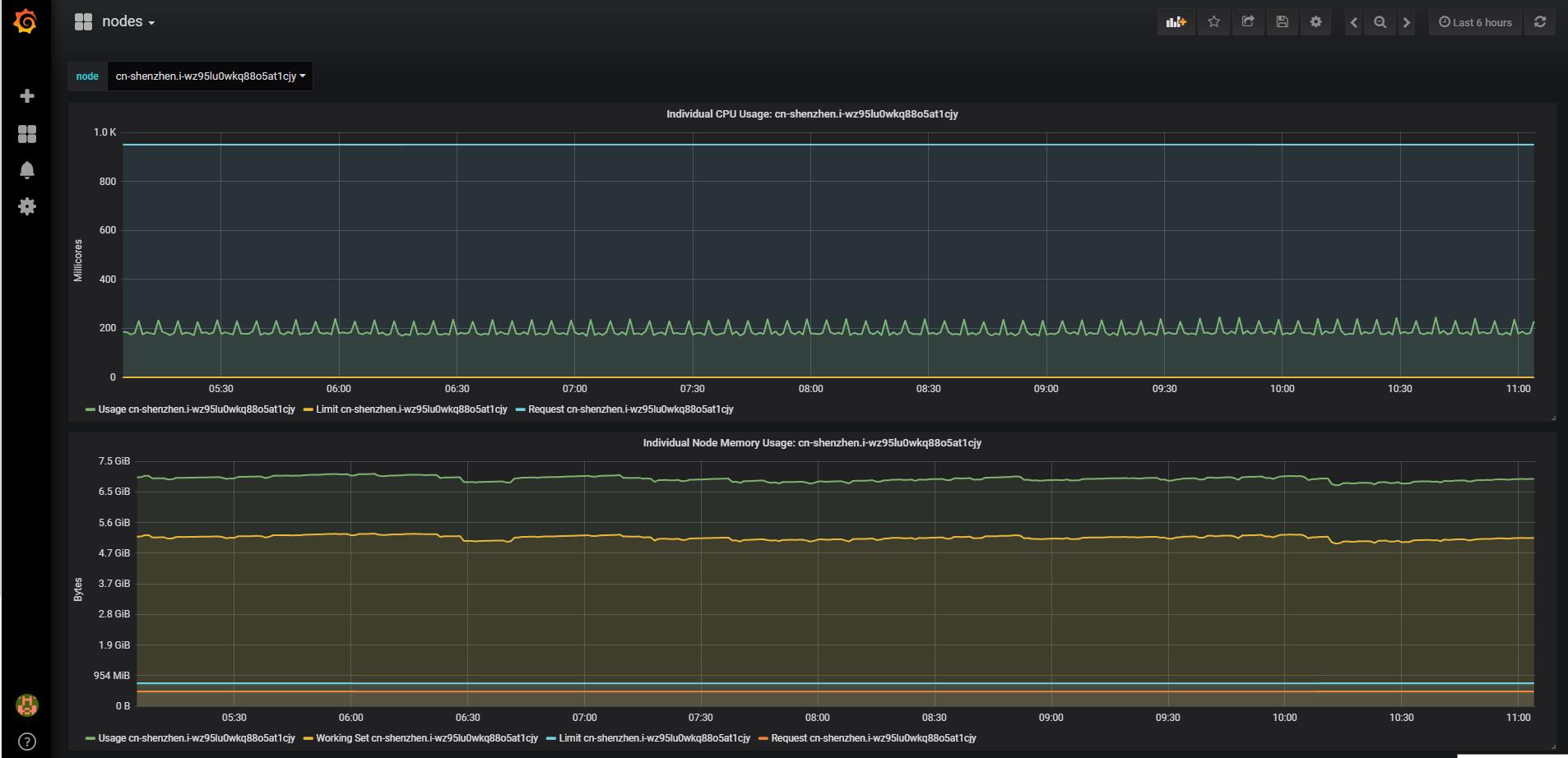Open the Dashboards icon in sidebar

27,134
